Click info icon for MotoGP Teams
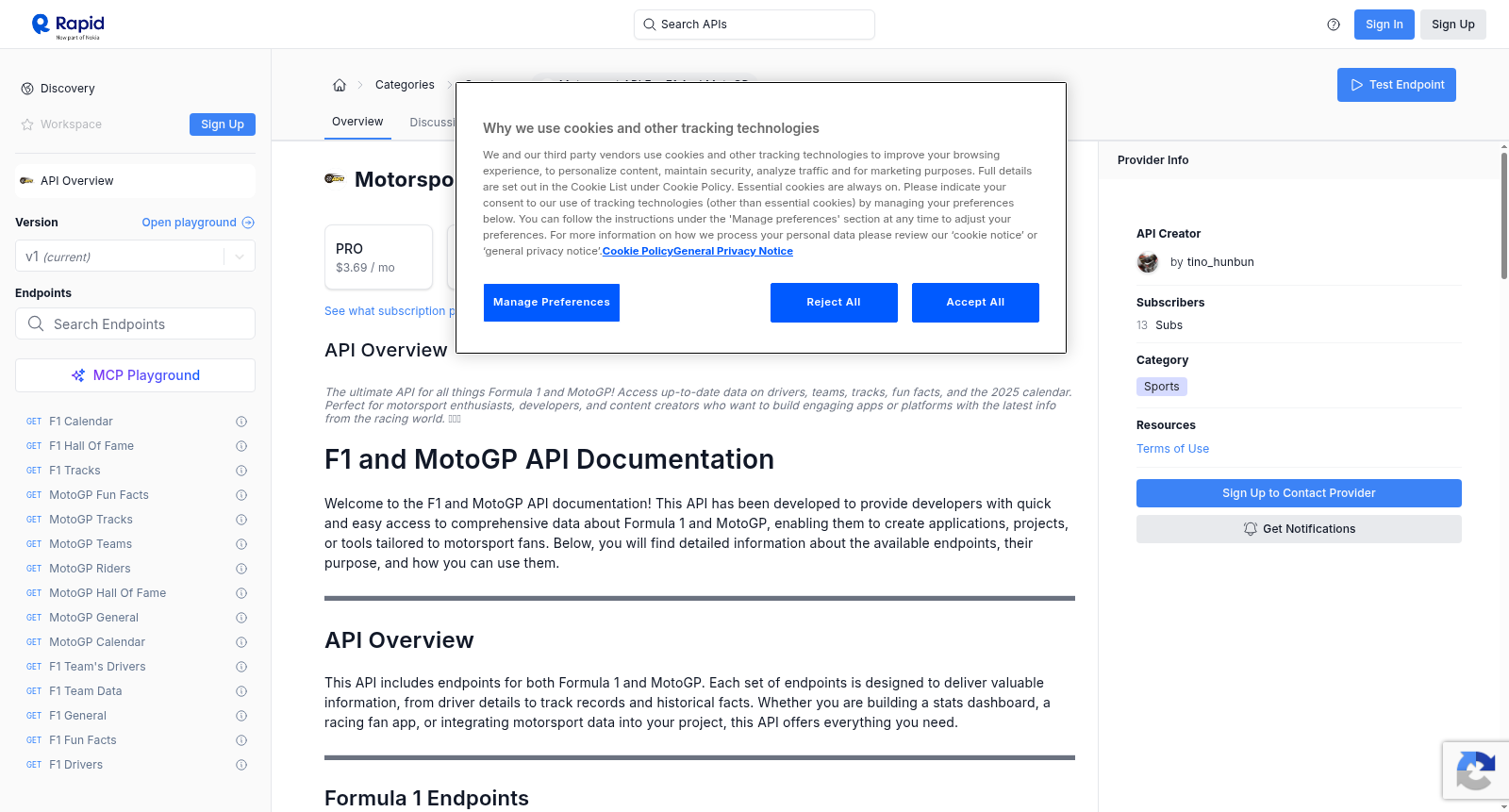The image size is (1509, 812). [x=241, y=544]
